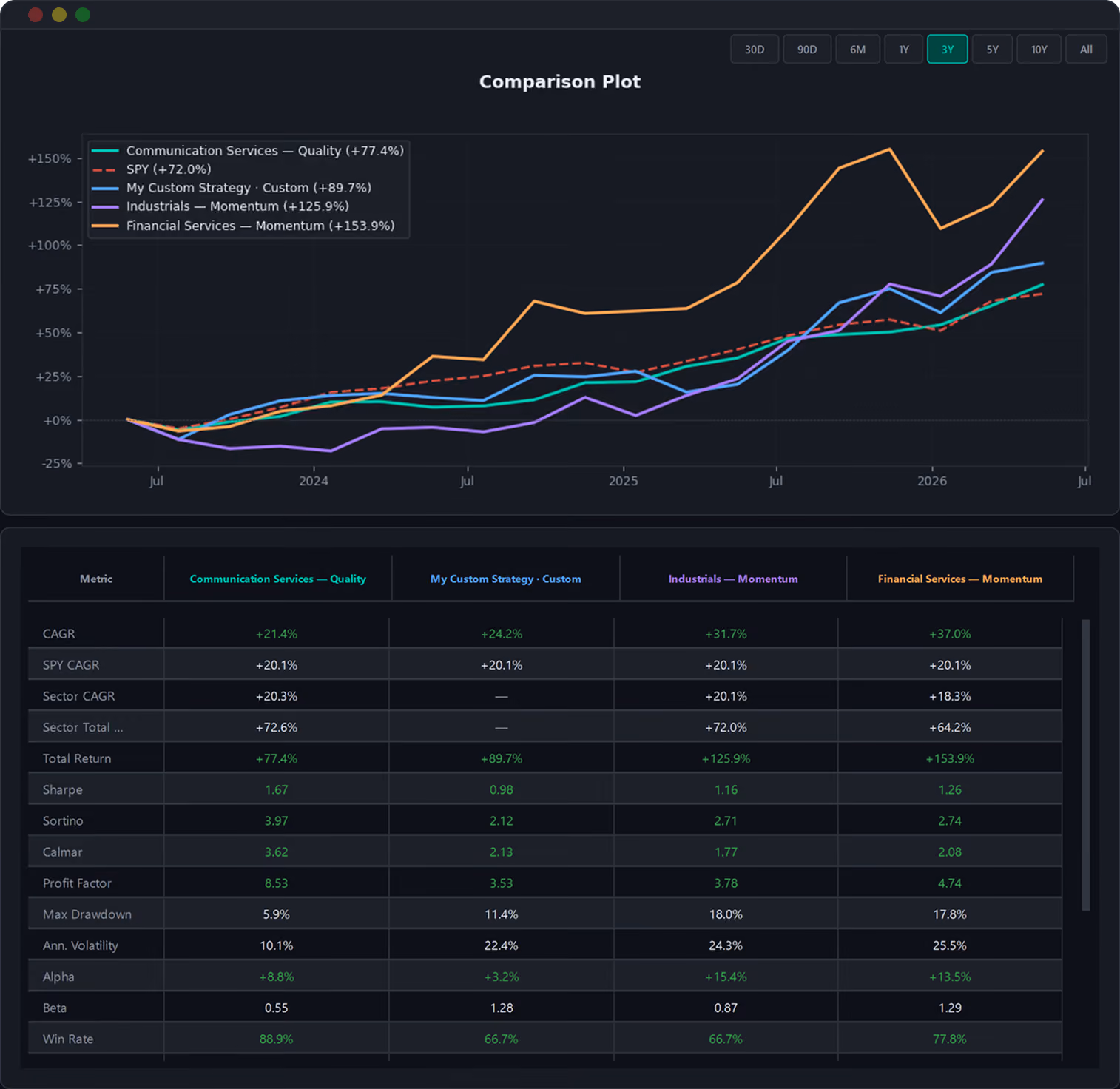
Task: Toggle the SPY legend entry
Action: pyautogui.click(x=152, y=169)
